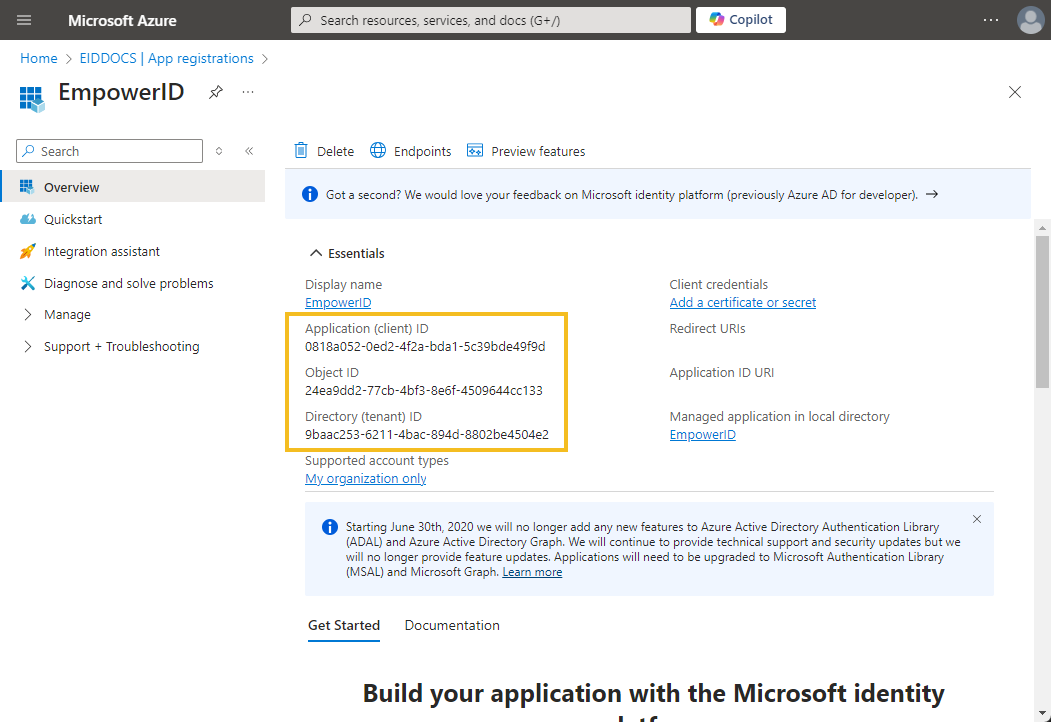
Task: Open Integration assistant
Action: point(101,251)
